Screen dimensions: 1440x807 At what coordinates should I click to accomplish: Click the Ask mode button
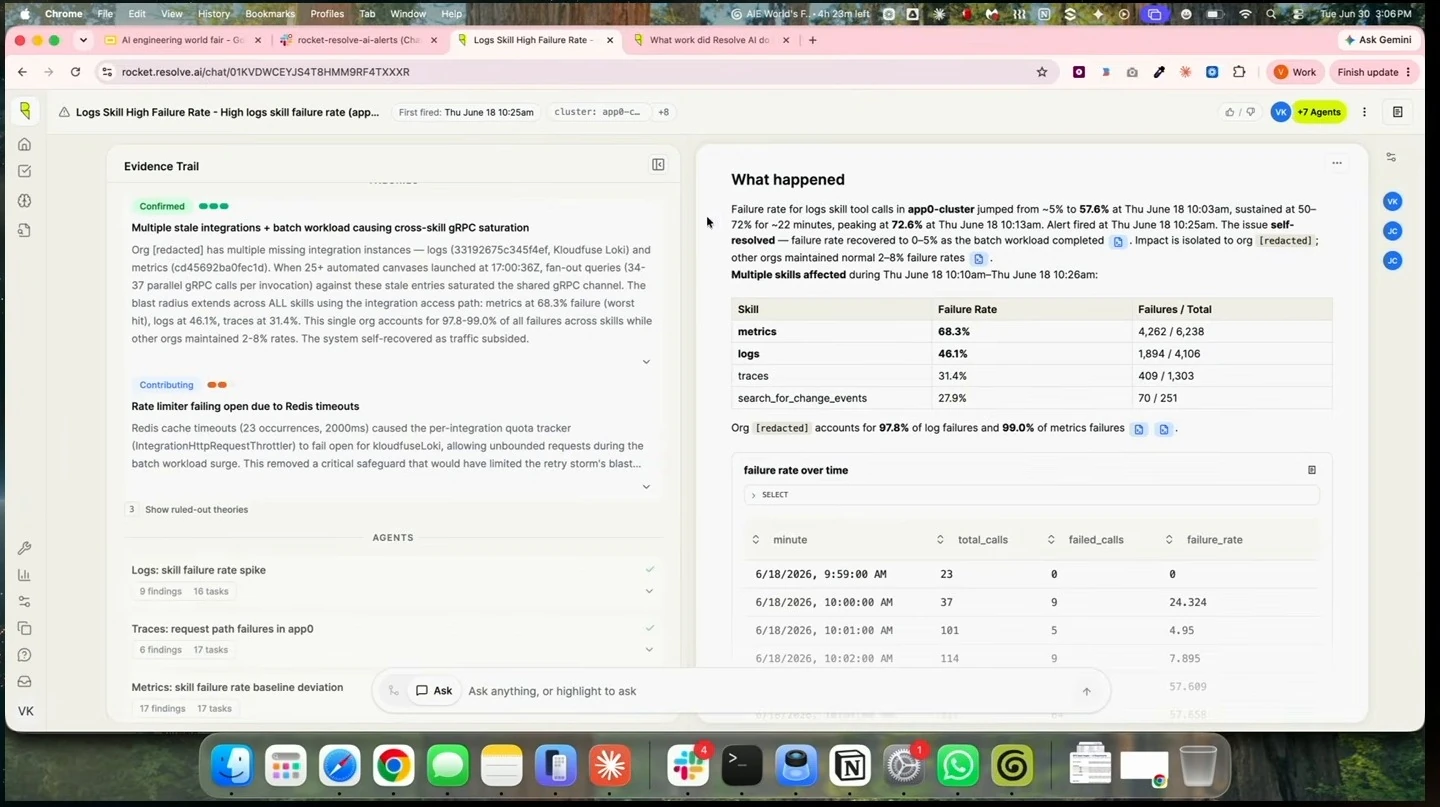pyautogui.click(x=434, y=691)
